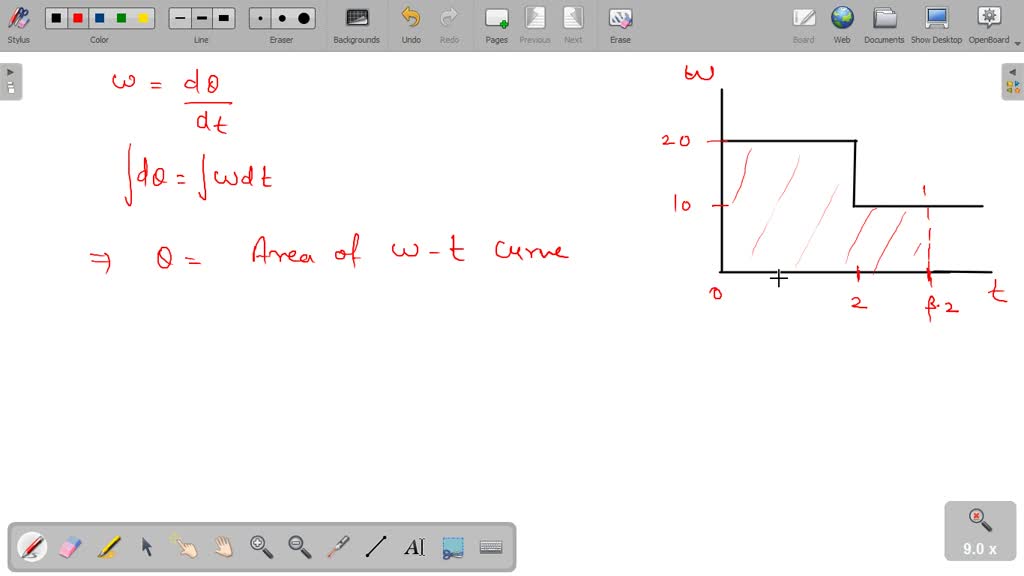
Task: Select the draw lines tool
Action: [x=375, y=547]
